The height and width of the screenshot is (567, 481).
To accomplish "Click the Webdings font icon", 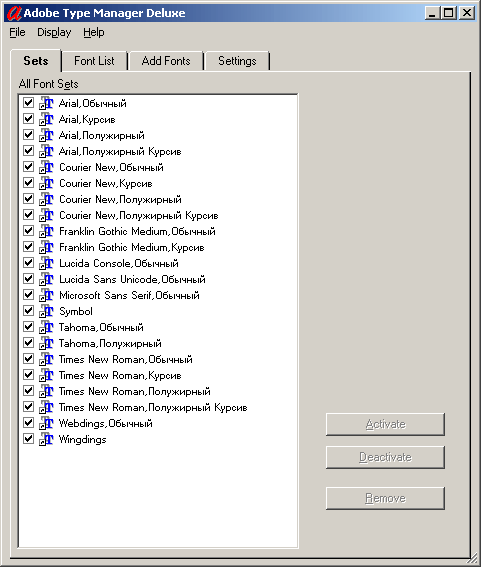I will 46,423.
